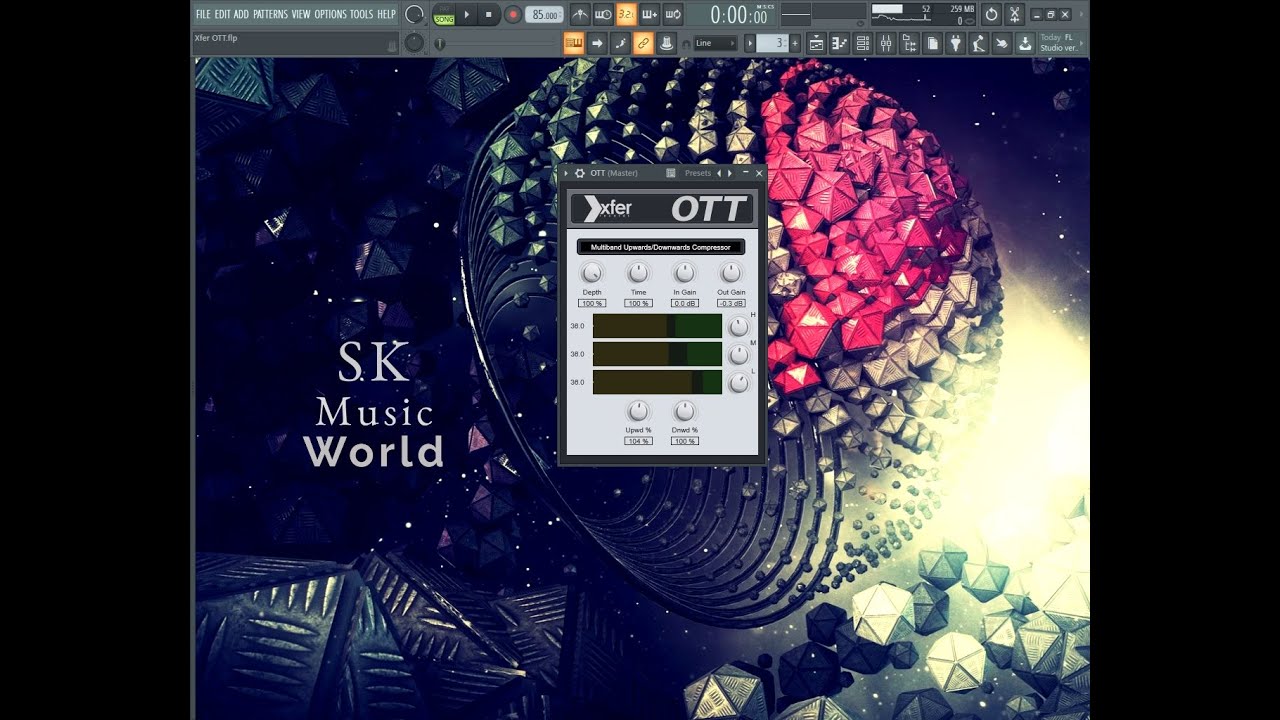
Task: Open the HELP menu
Action: point(386,14)
